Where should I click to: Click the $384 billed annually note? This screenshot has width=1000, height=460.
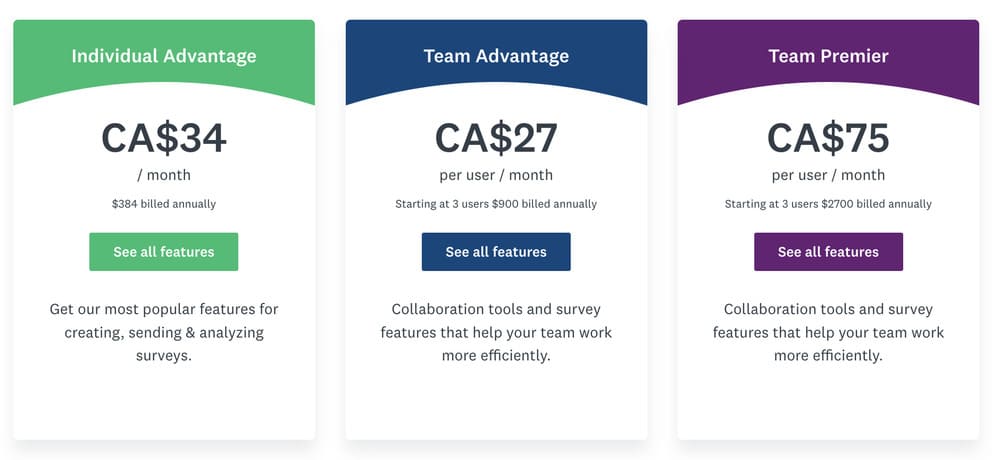(164, 204)
